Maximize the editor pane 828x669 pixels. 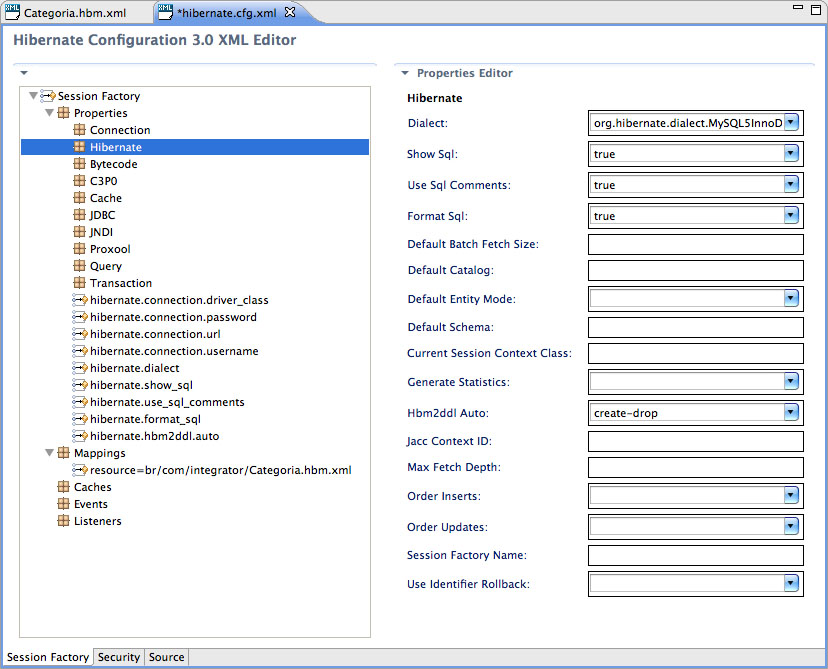pyautogui.click(x=816, y=10)
